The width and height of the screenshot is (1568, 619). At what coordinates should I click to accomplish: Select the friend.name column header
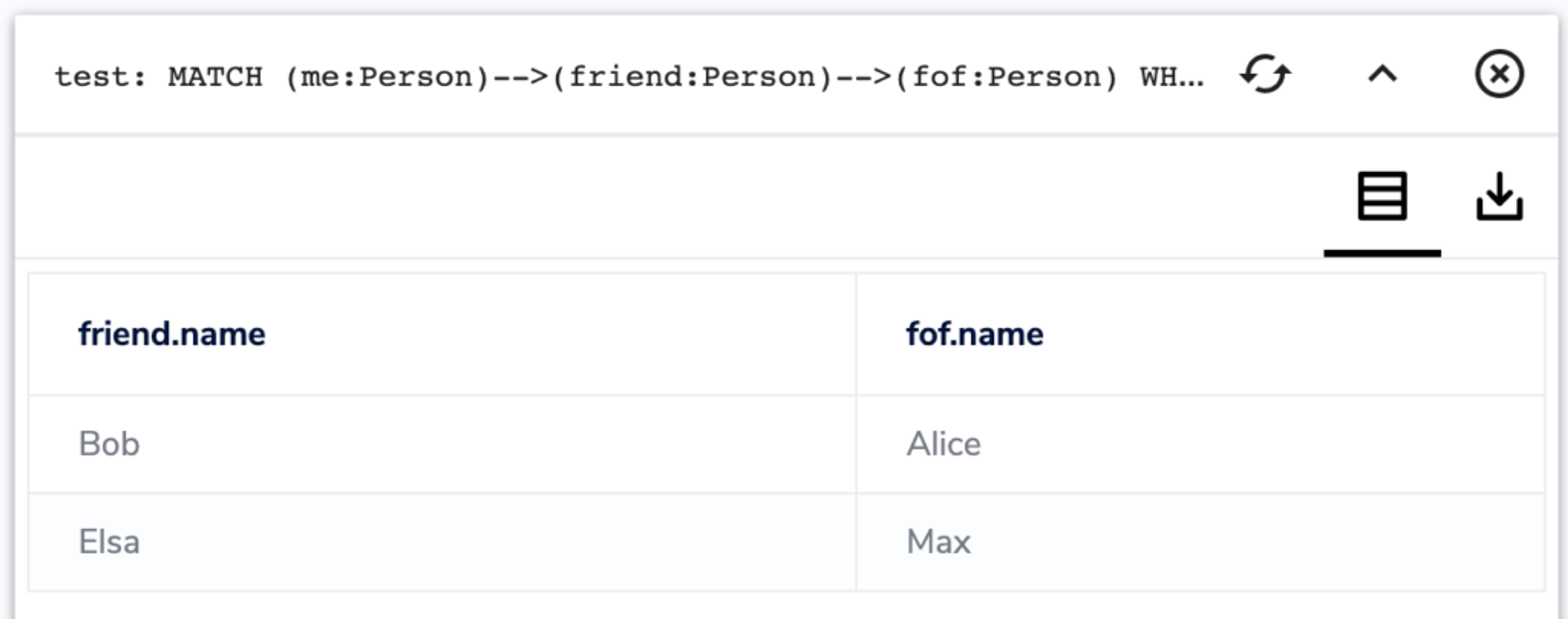[171, 335]
